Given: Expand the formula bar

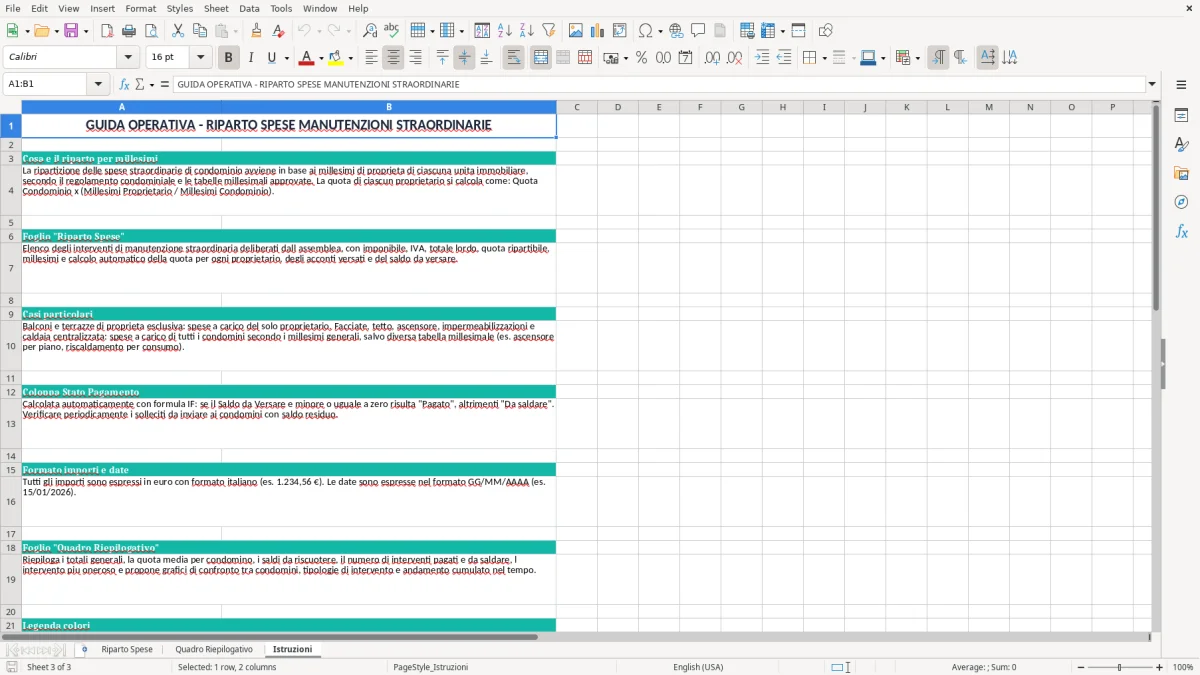Looking at the screenshot, I should click(1152, 84).
